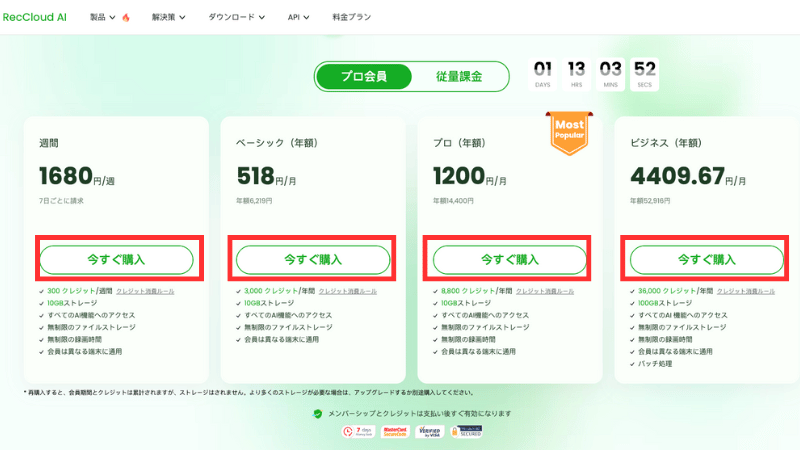The height and width of the screenshot is (450, 800).
Task: Open クレジット消費ルール link in 週間 card
Action: pyautogui.click(x=145, y=291)
